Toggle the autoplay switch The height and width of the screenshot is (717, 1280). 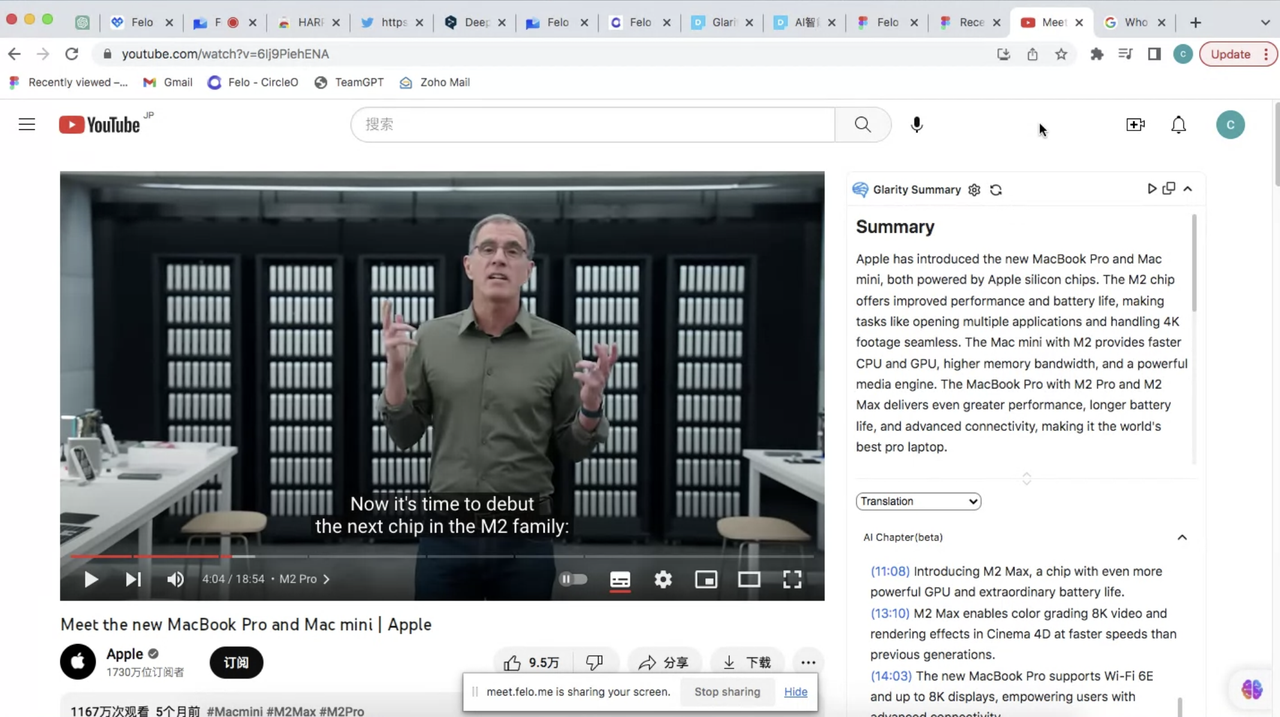(573, 579)
